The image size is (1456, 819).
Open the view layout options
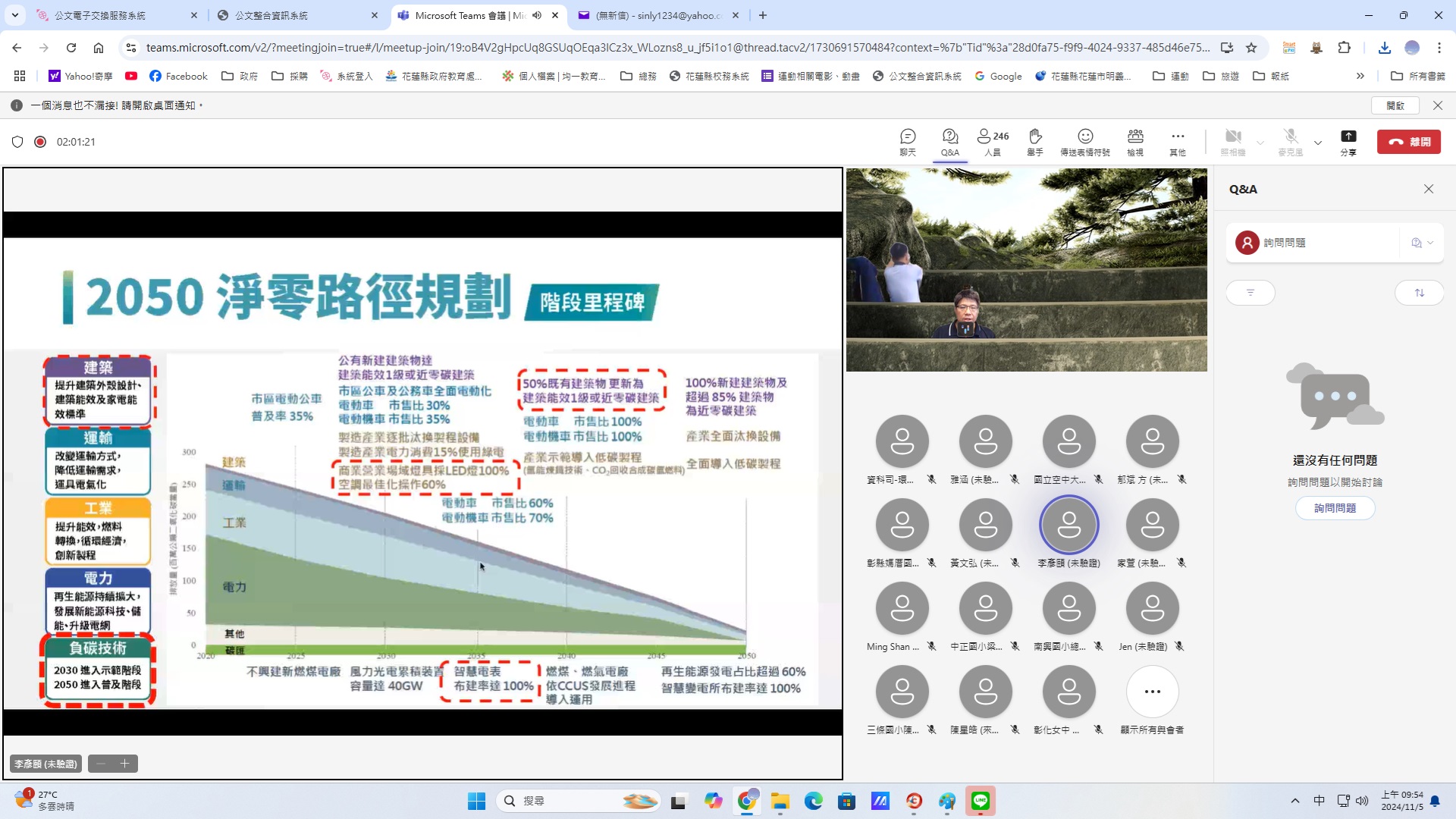(1135, 142)
